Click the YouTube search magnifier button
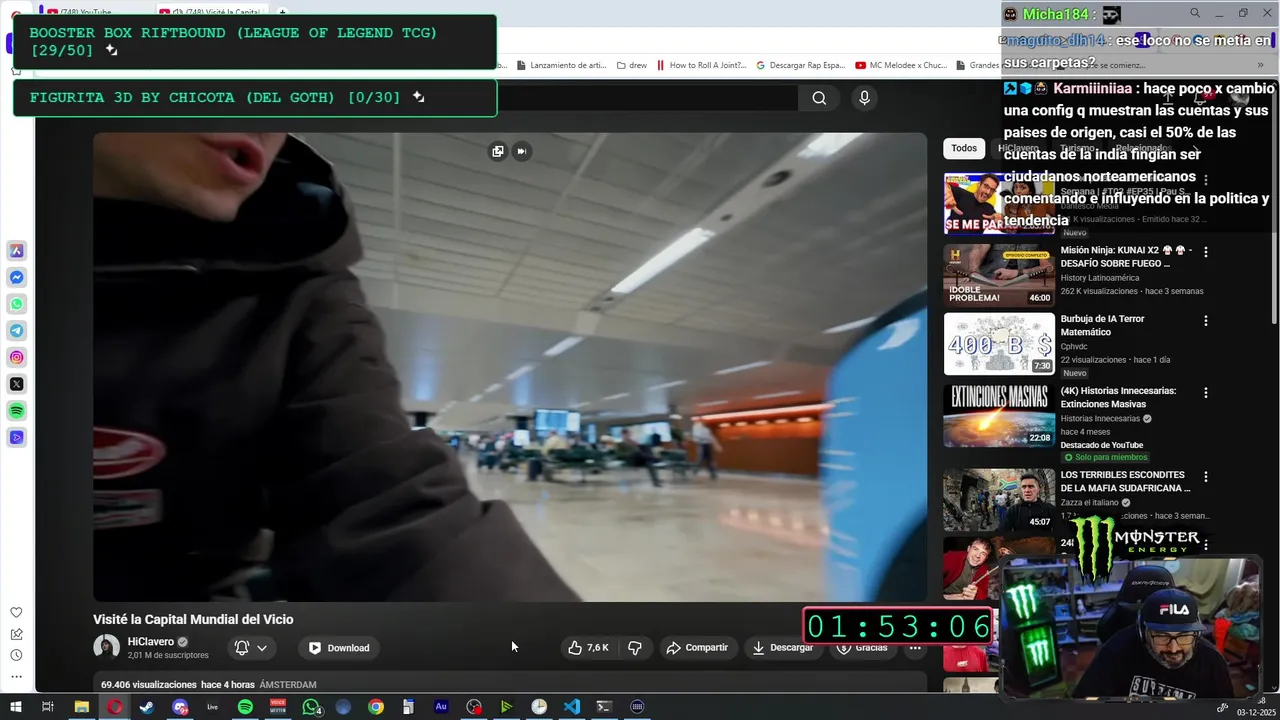 pos(819,97)
